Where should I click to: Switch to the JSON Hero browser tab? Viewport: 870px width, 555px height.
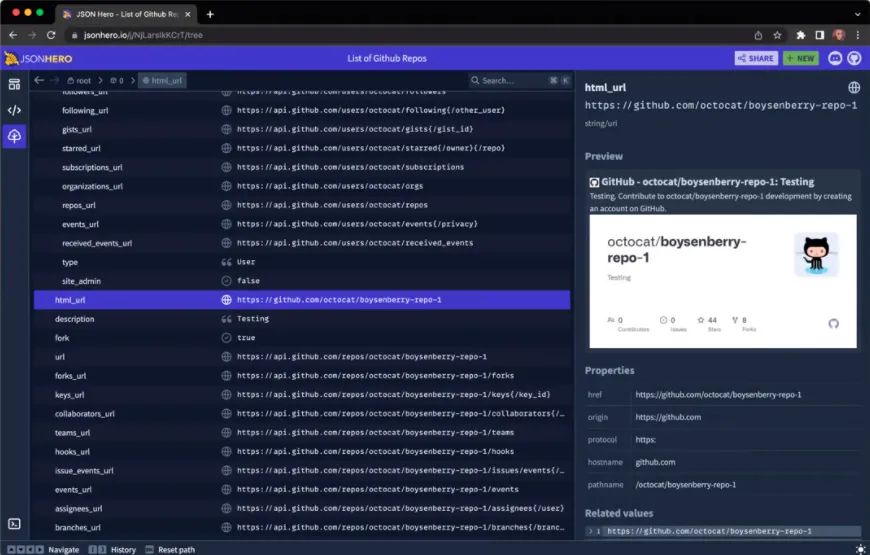(127, 14)
